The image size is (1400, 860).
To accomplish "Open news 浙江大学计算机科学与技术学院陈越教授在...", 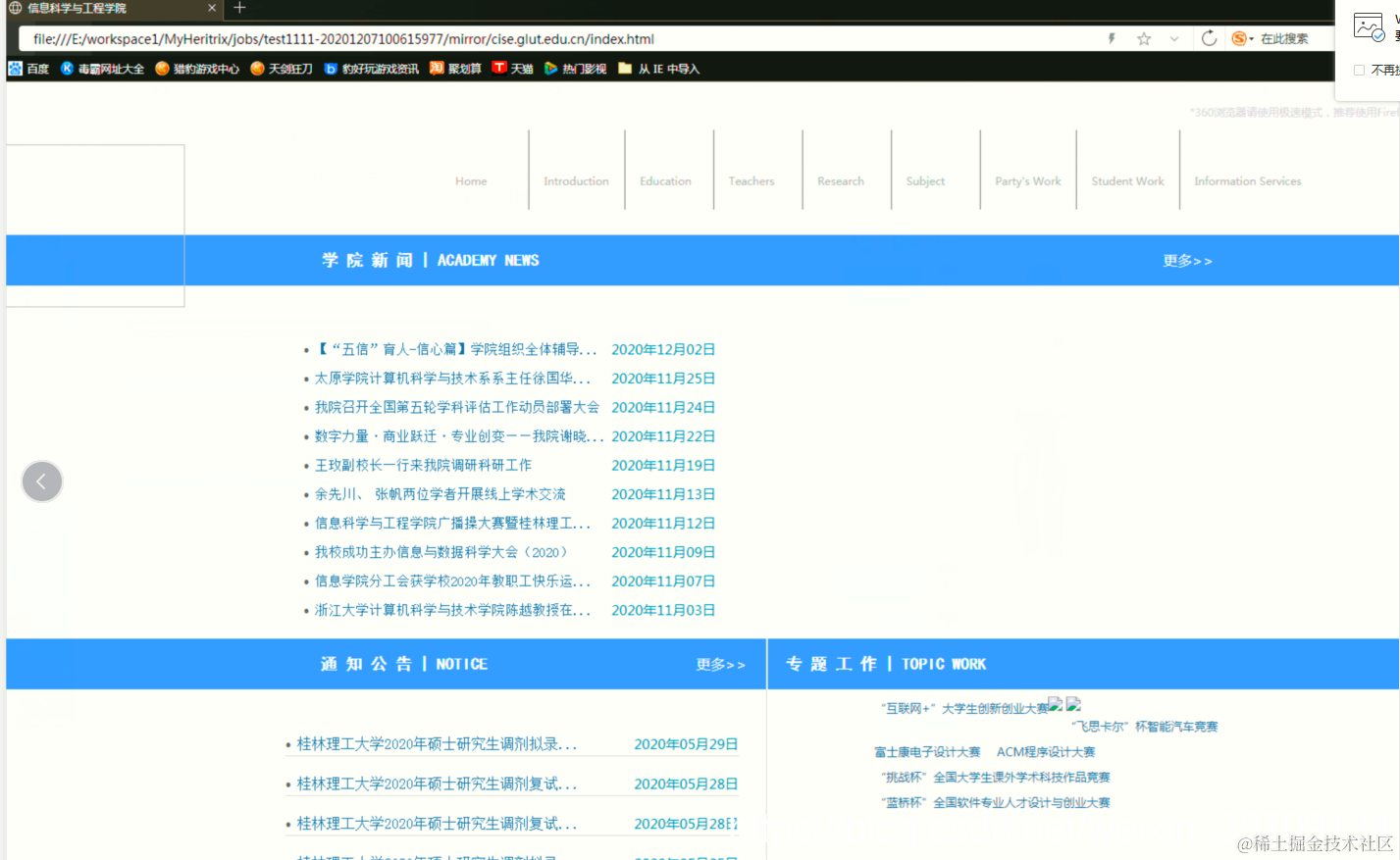I will (x=452, y=610).
